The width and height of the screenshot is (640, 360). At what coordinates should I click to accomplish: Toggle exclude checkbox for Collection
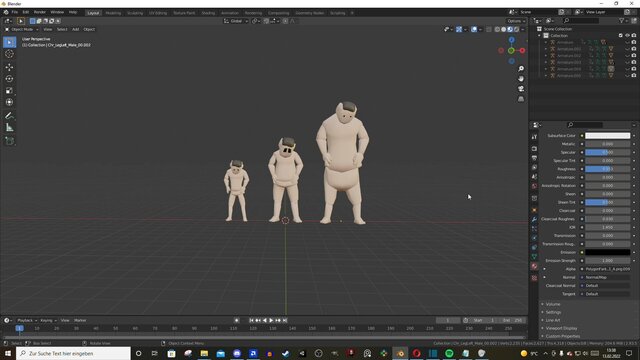coord(621,36)
